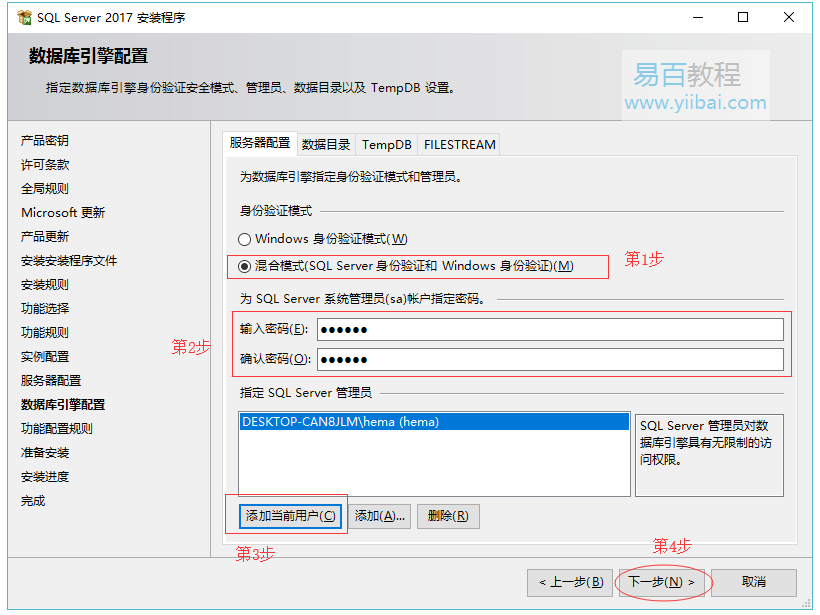Close the SQL Server installer window
The height and width of the screenshot is (615, 820).
pos(789,17)
